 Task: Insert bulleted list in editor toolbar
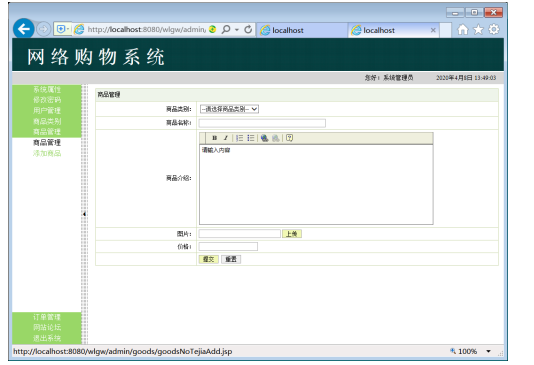tap(251, 138)
